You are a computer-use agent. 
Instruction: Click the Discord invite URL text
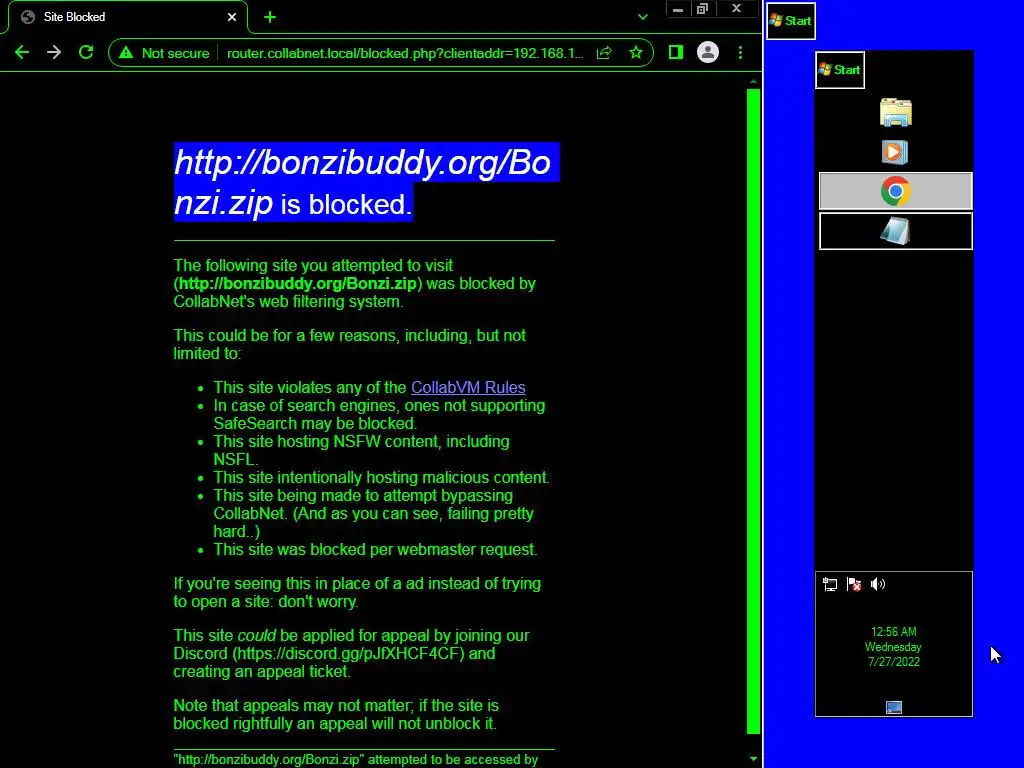point(349,654)
